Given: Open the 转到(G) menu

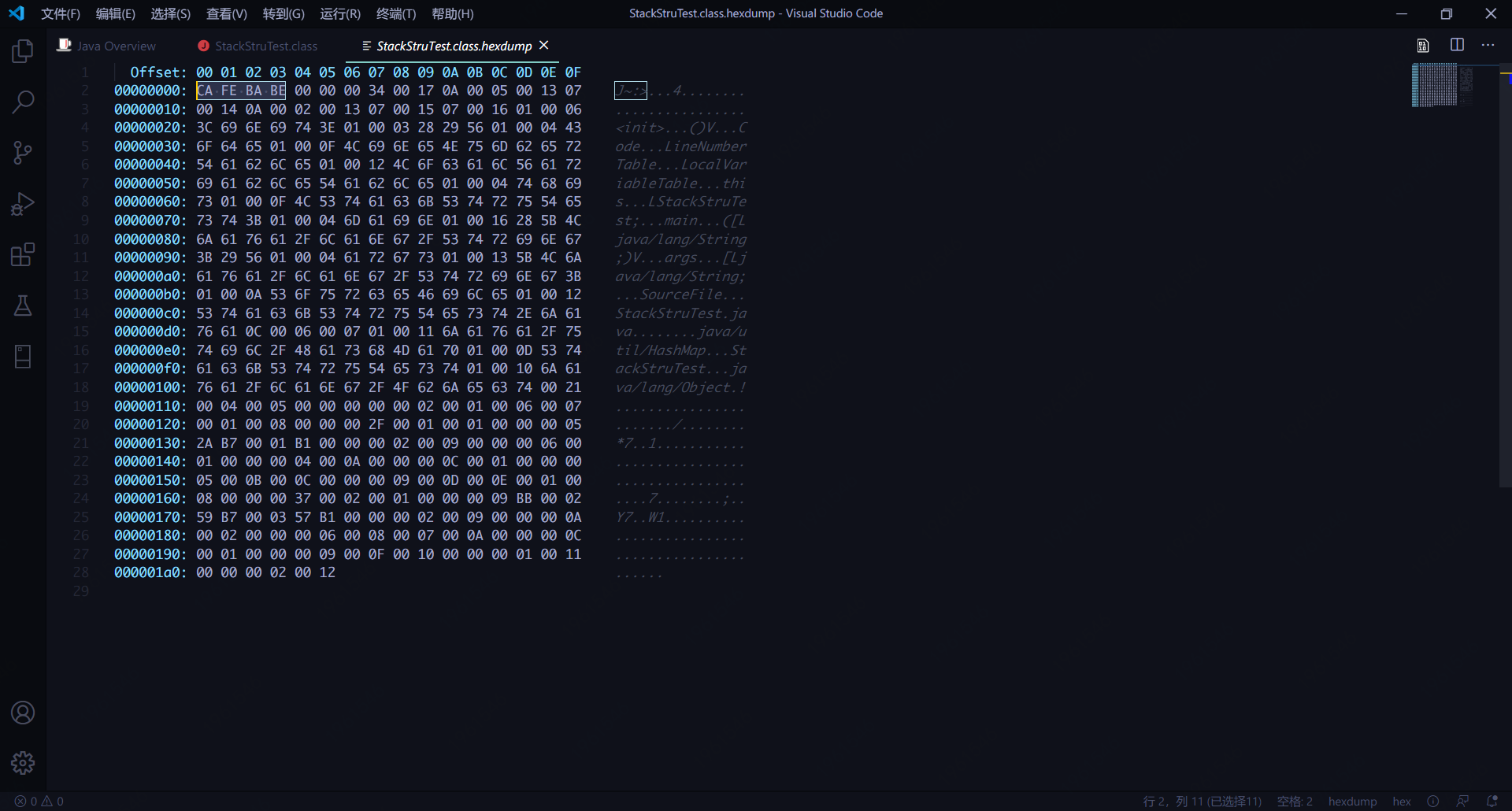Looking at the screenshot, I should (283, 13).
